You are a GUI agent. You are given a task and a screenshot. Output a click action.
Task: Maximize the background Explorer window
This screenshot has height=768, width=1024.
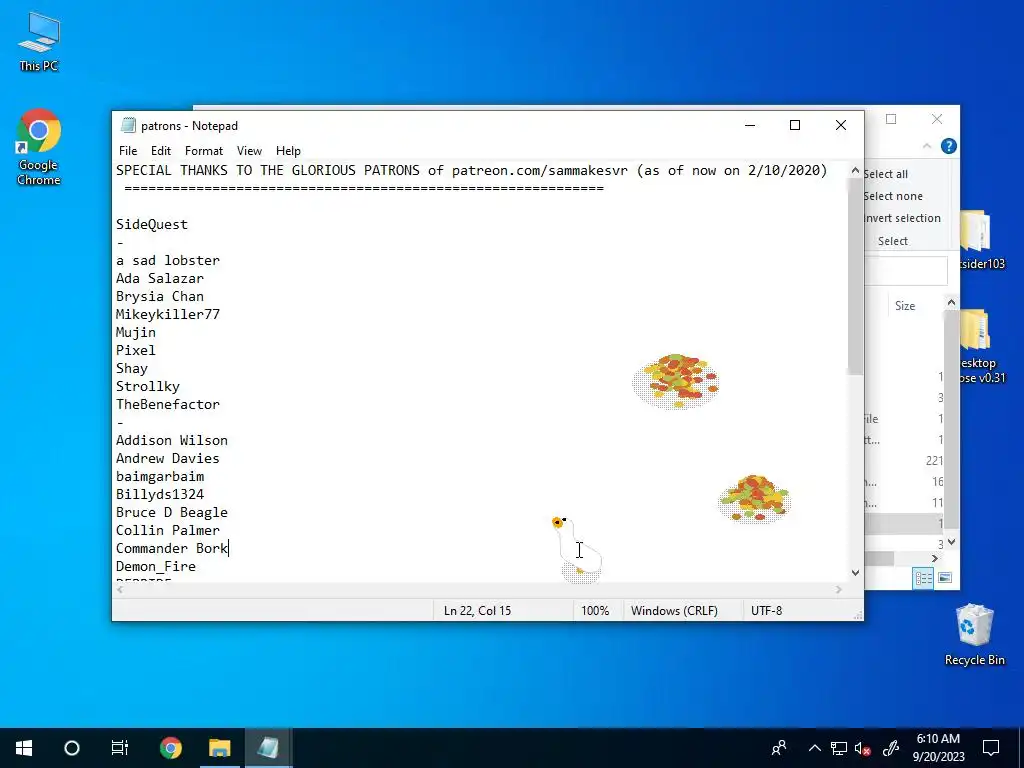click(x=891, y=119)
